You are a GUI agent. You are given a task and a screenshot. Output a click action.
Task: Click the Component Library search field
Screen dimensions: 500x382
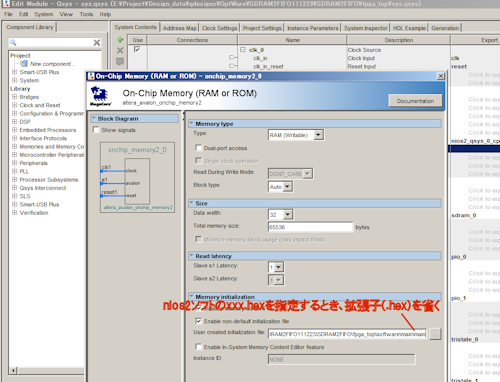[x=55, y=43]
